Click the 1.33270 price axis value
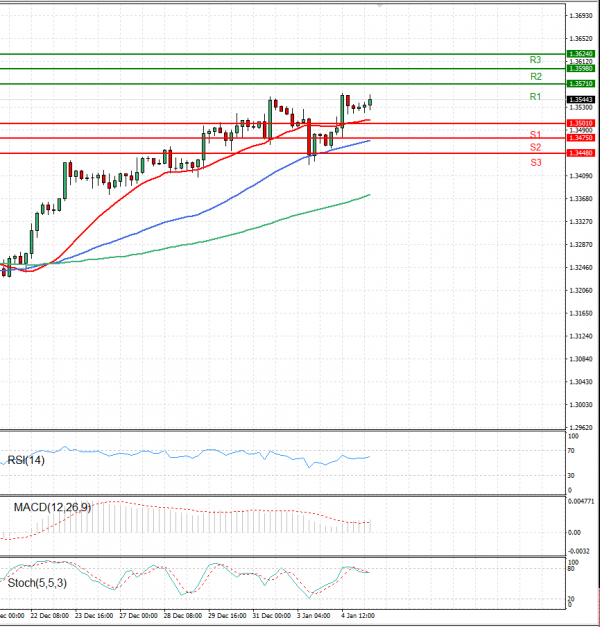 click(581, 221)
